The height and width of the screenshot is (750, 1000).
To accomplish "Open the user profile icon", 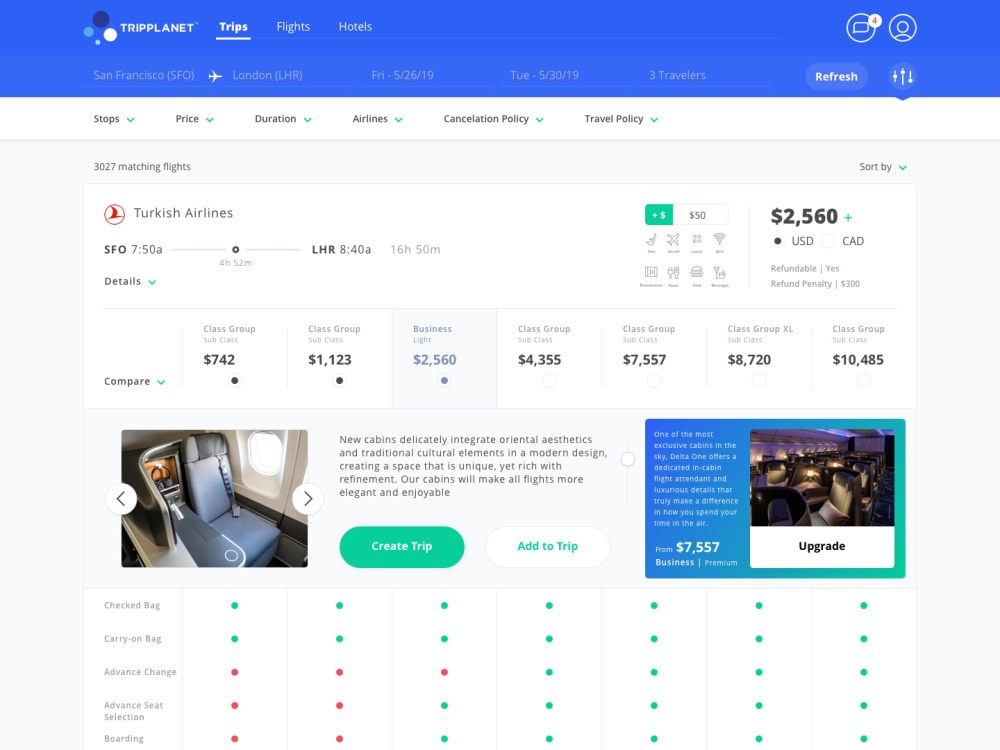I will point(902,28).
